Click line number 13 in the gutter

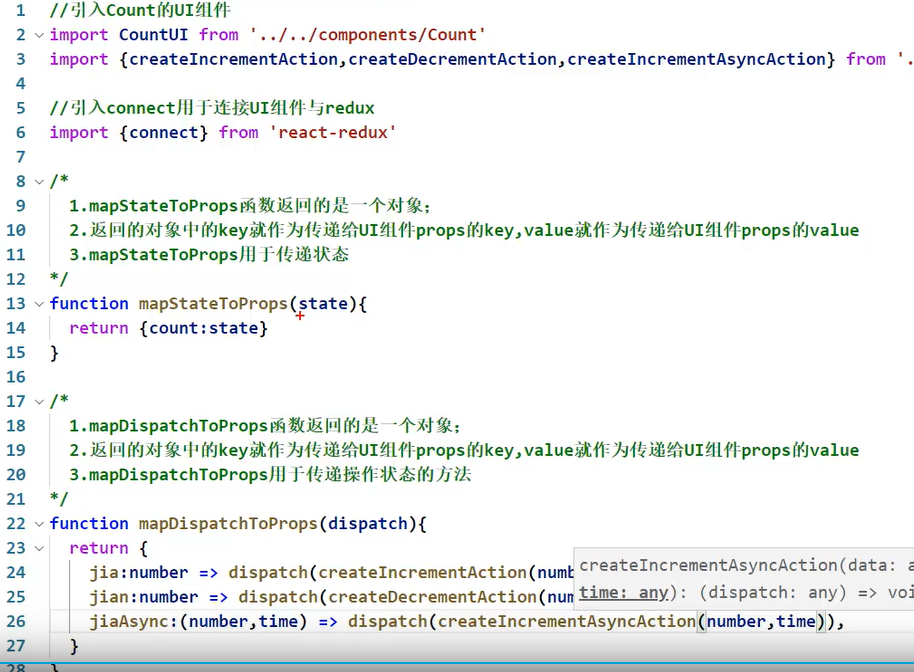[x=16, y=304]
